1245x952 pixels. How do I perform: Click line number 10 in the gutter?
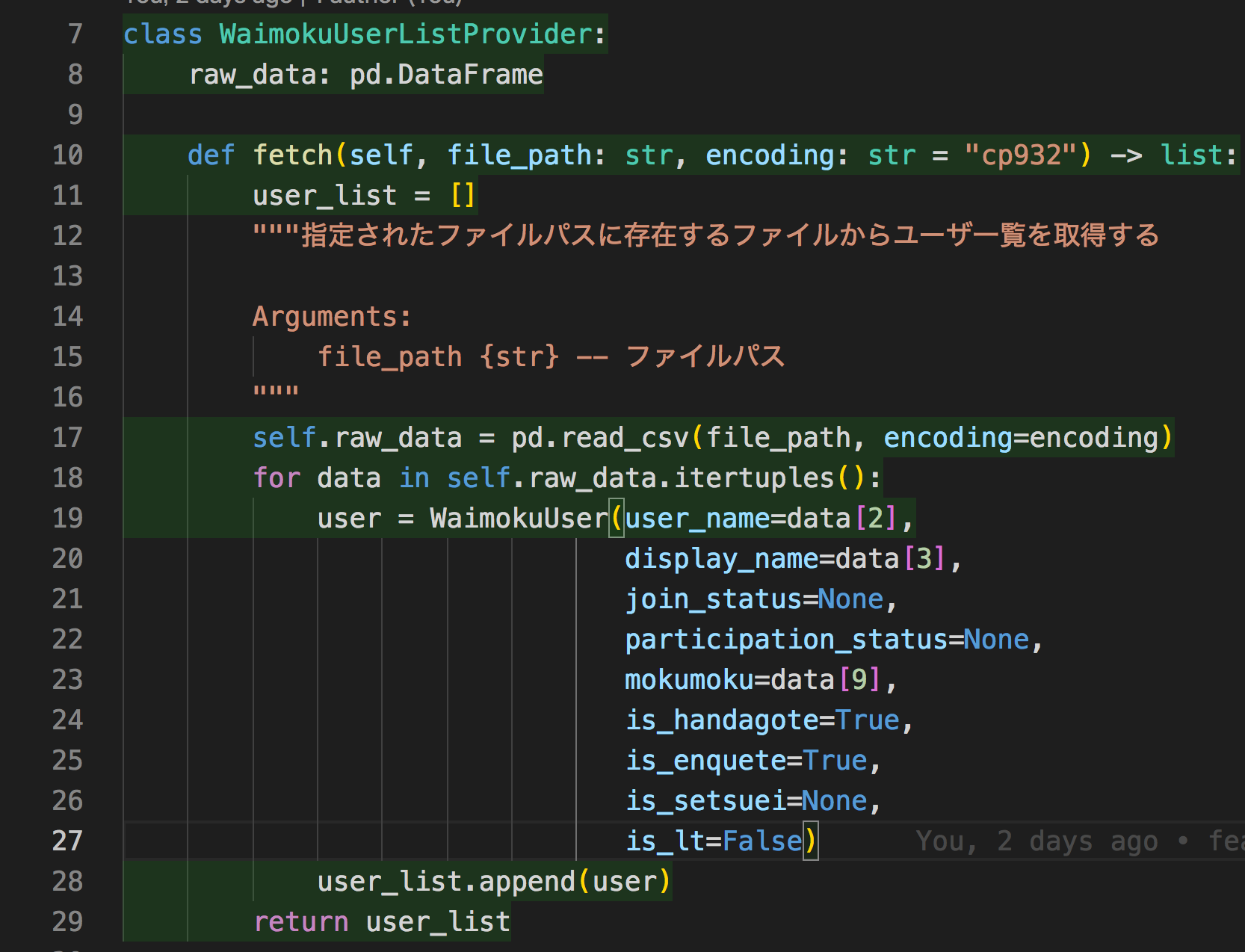pos(68,155)
